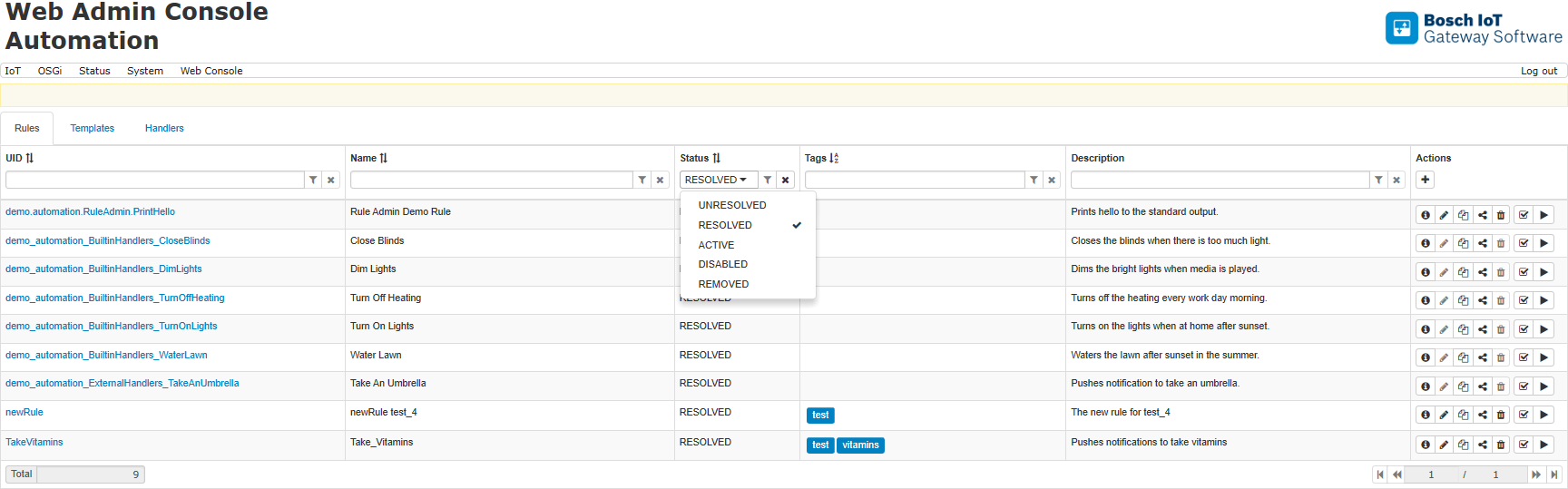Toggle enabled state of Close Blinds rule

click(x=1524, y=243)
